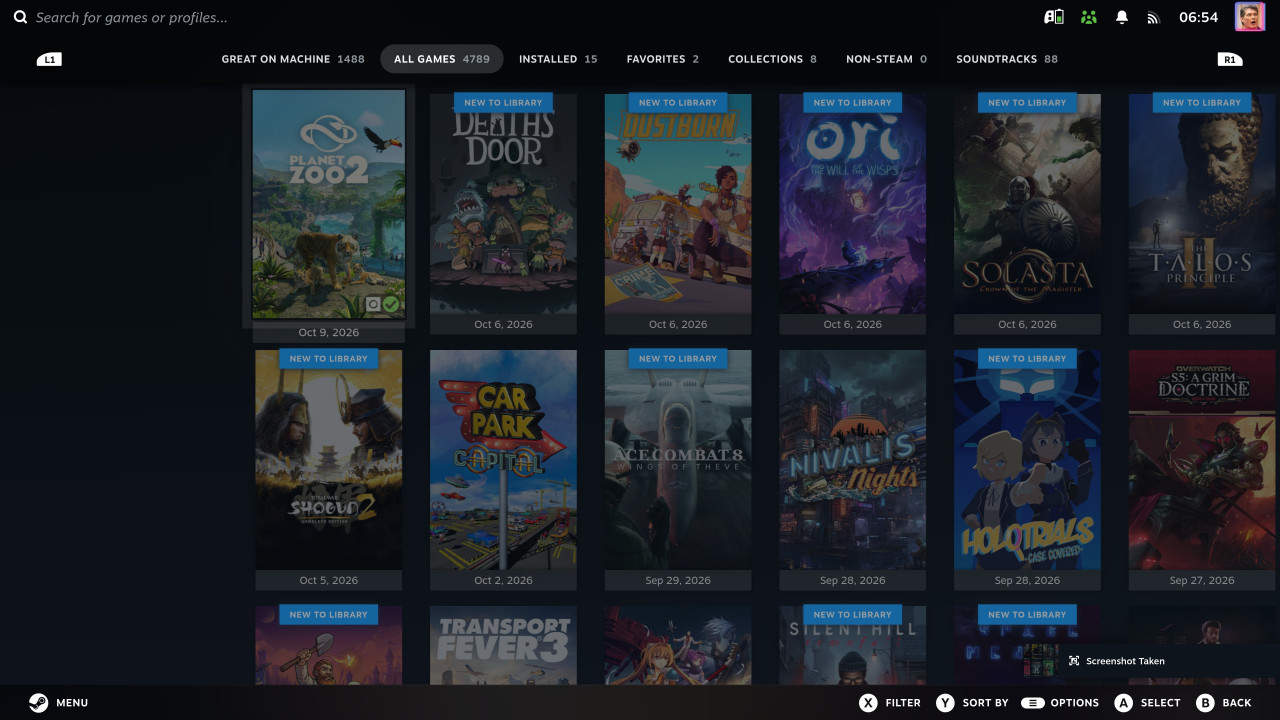Click the R1 tab switch glyph

pyautogui.click(x=1230, y=59)
